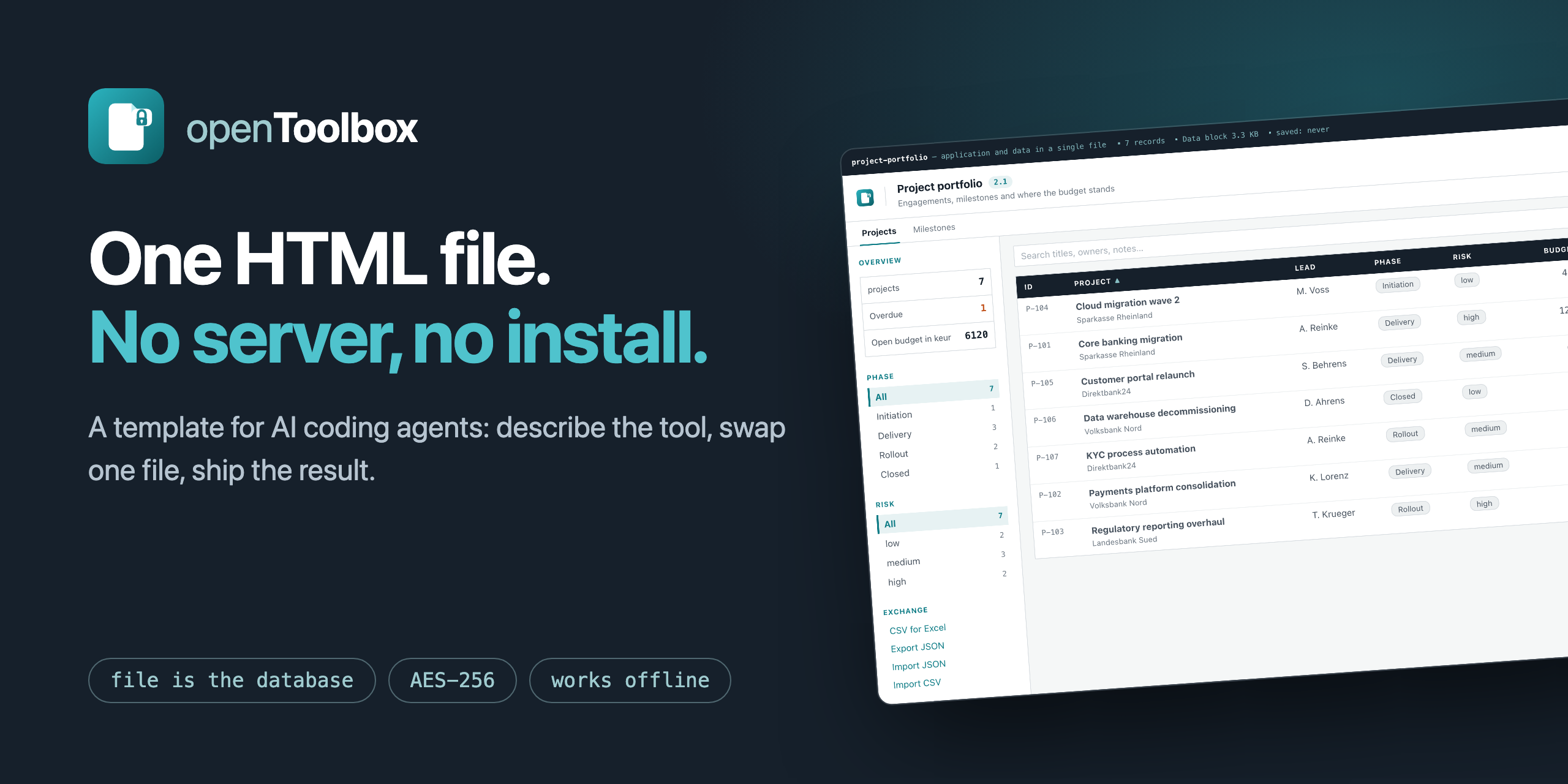The height and width of the screenshot is (784, 1568).
Task: Open project Core banking migration
Action: [1130, 340]
